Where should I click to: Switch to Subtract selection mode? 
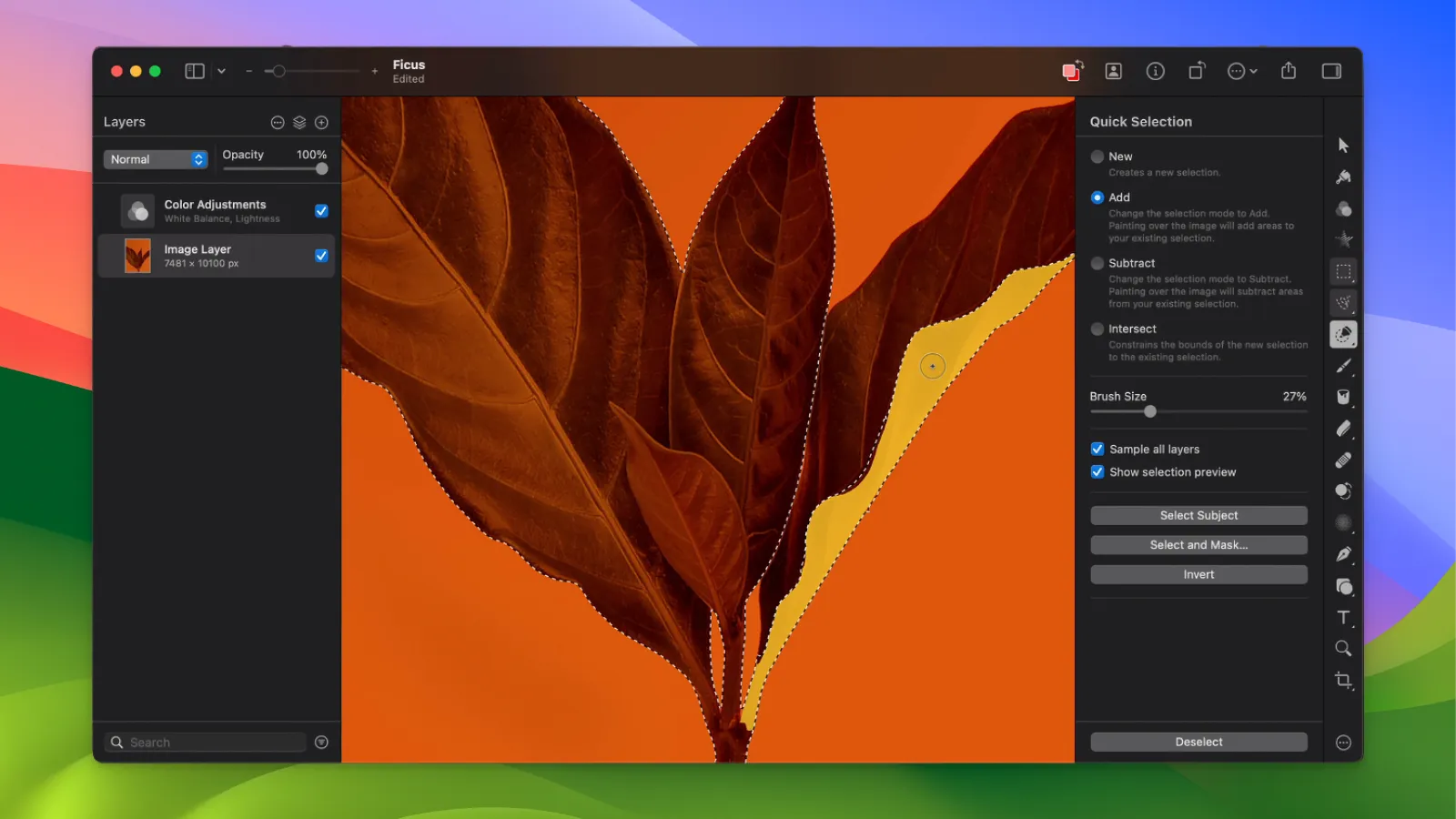coord(1097,263)
